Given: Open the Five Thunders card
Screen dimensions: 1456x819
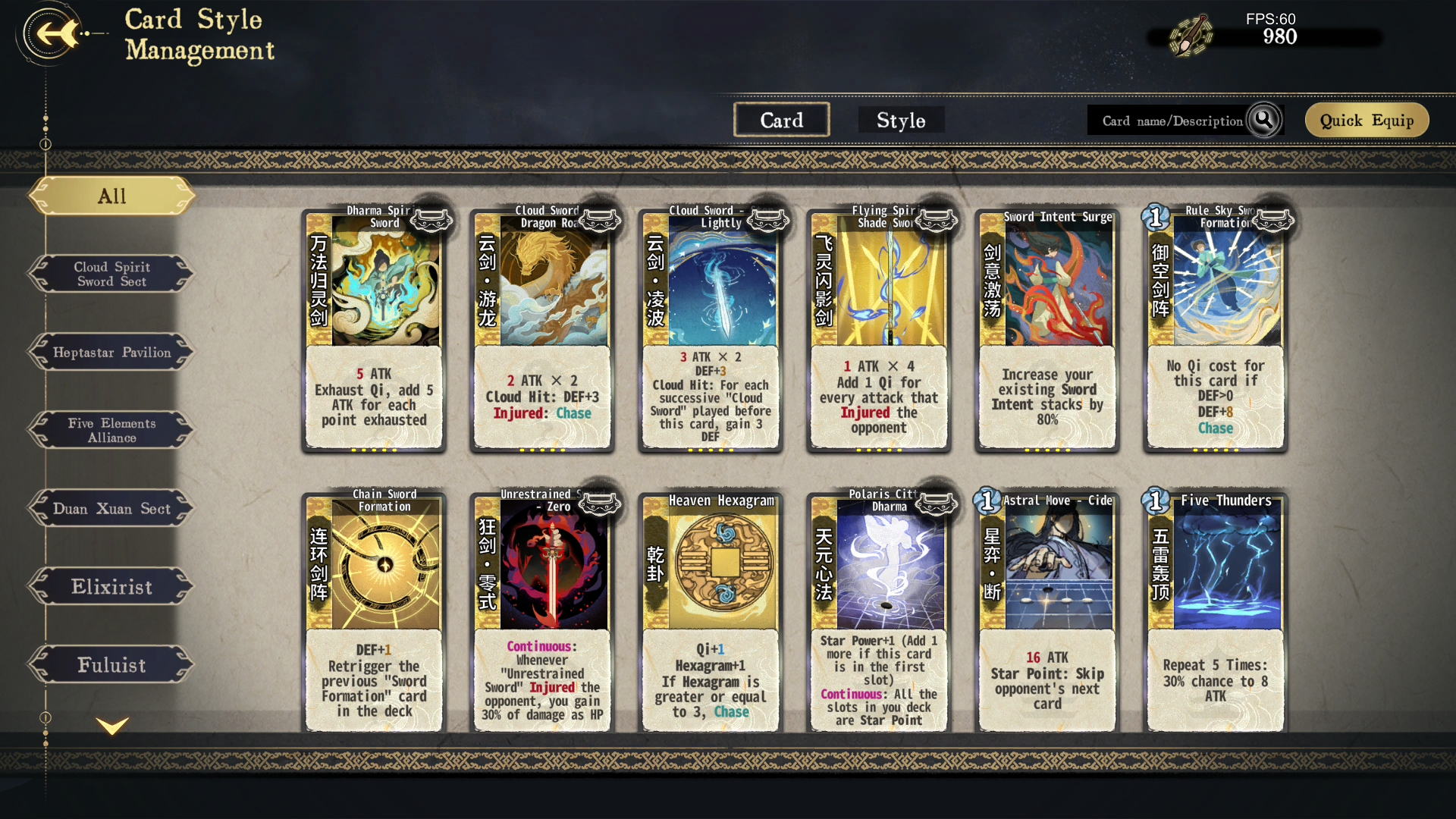Looking at the screenshot, I should 1216,611.
